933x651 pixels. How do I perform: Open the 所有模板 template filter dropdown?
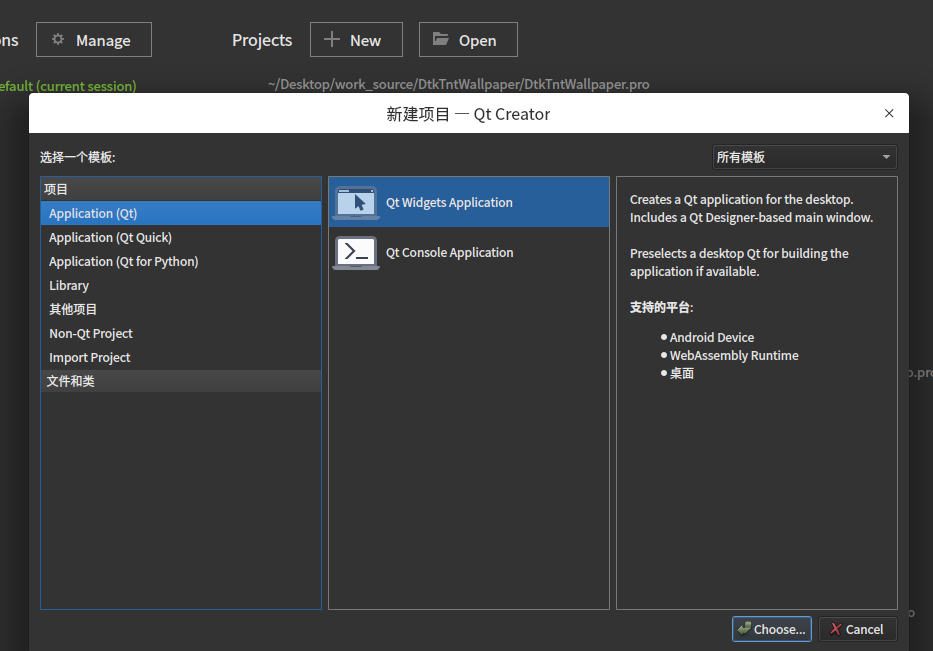point(804,157)
